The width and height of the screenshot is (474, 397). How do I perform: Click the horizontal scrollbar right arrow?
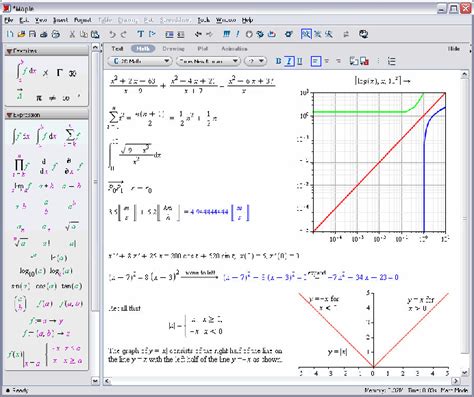pos(456,381)
